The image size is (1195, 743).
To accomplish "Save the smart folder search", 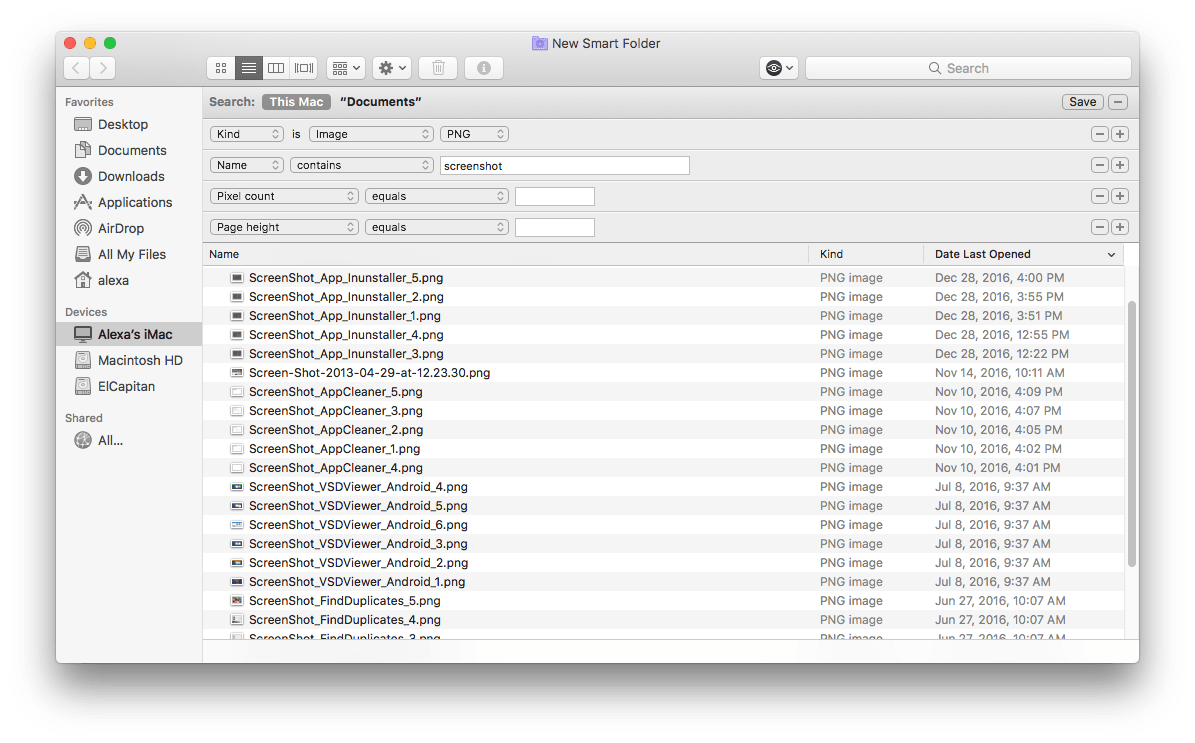I will (x=1082, y=101).
